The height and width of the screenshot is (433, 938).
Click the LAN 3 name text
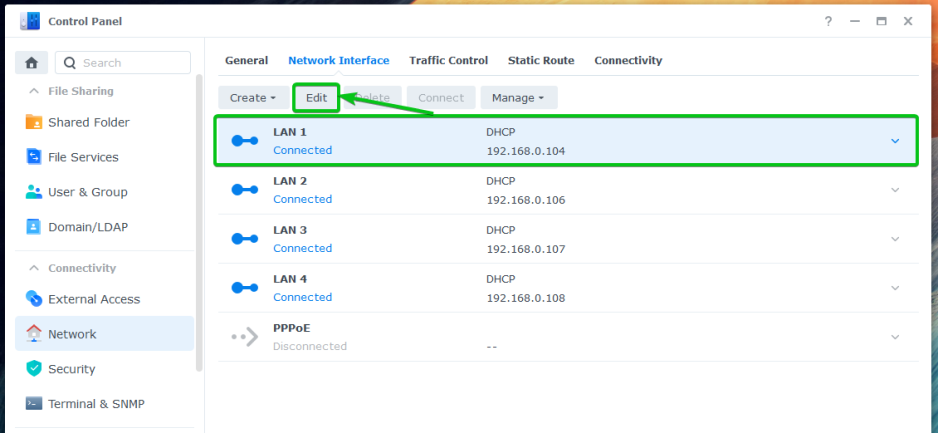pyautogui.click(x=290, y=230)
